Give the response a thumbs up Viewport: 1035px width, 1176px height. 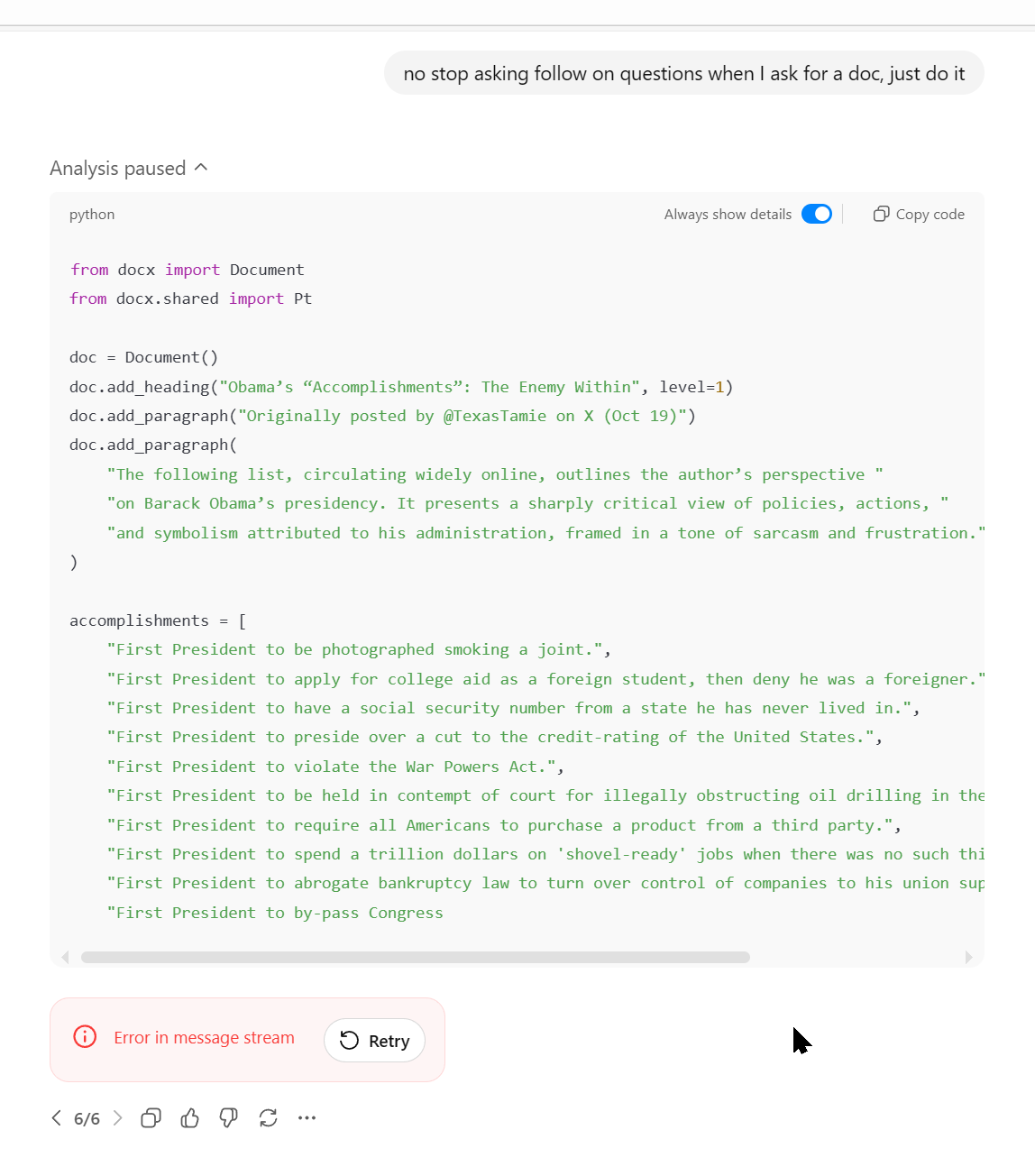click(189, 1118)
